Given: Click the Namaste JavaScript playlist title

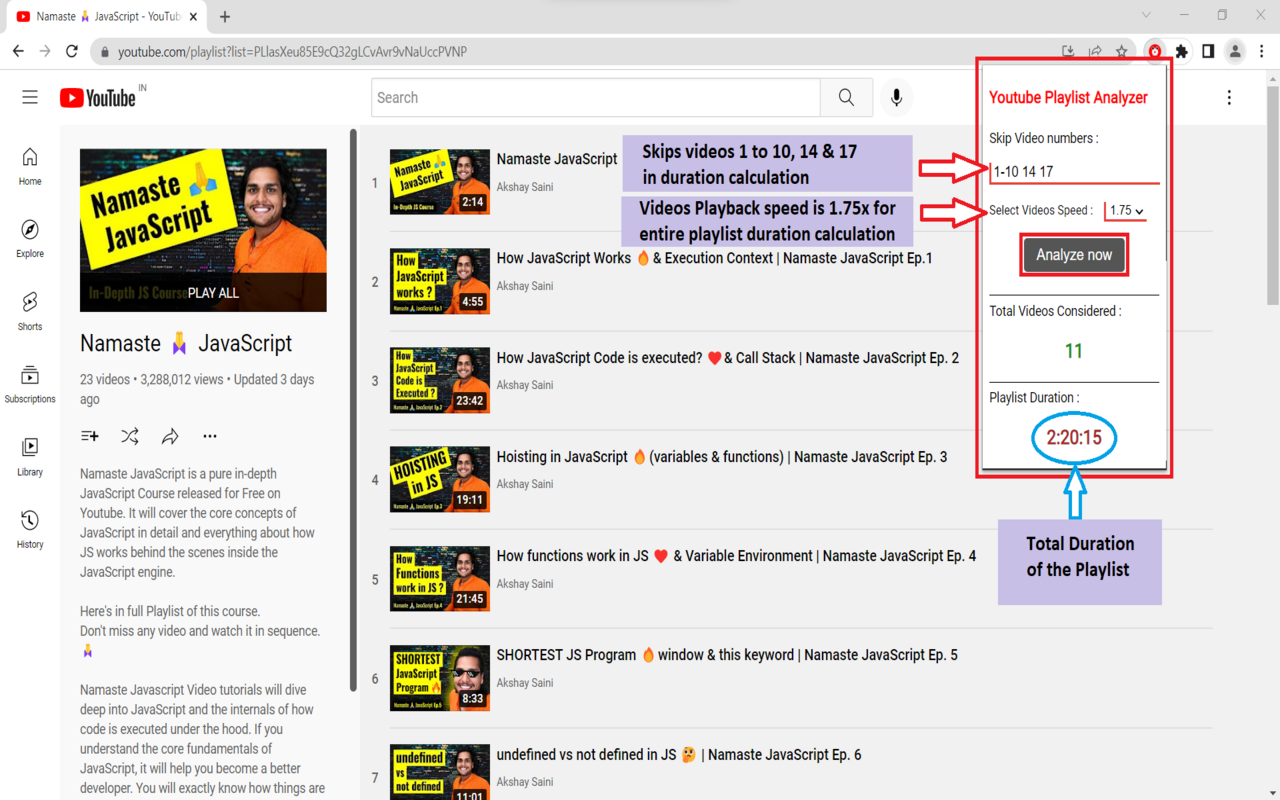Looking at the screenshot, I should (186, 343).
